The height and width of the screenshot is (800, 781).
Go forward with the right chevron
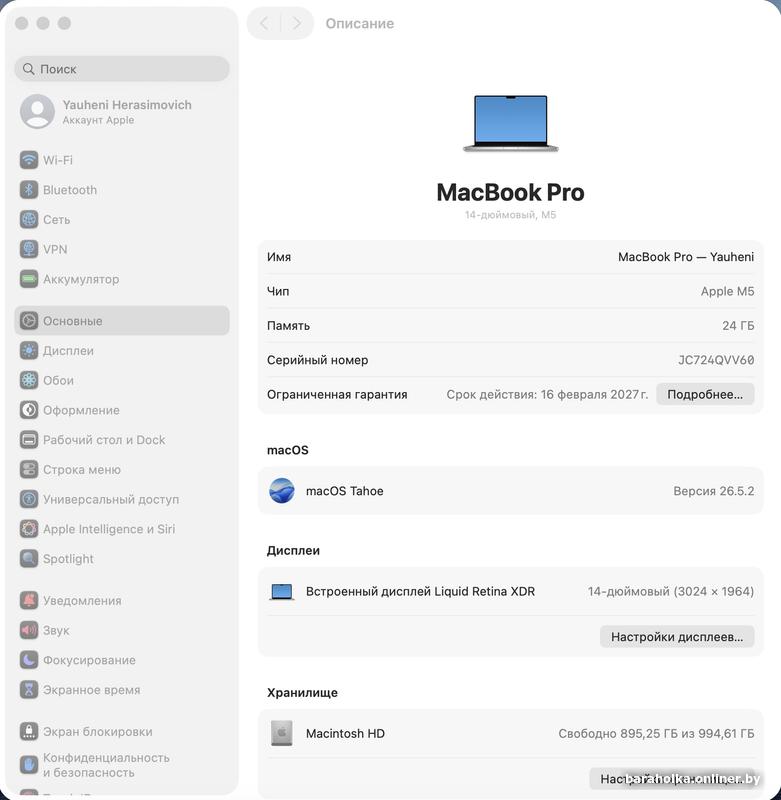click(296, 23)
